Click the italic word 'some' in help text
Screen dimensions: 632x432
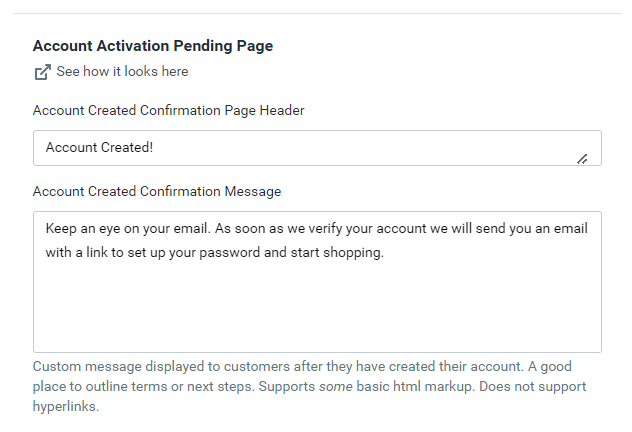(x=335, y=386)
